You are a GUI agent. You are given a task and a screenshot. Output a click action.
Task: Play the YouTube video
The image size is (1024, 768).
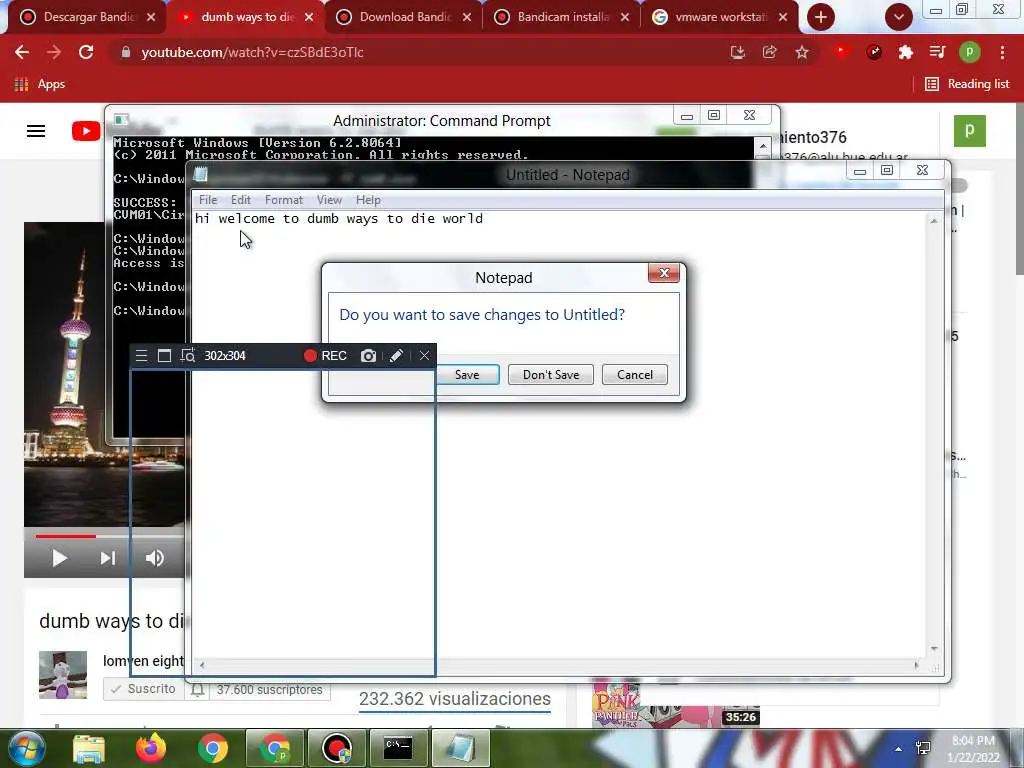coord(59,558)
